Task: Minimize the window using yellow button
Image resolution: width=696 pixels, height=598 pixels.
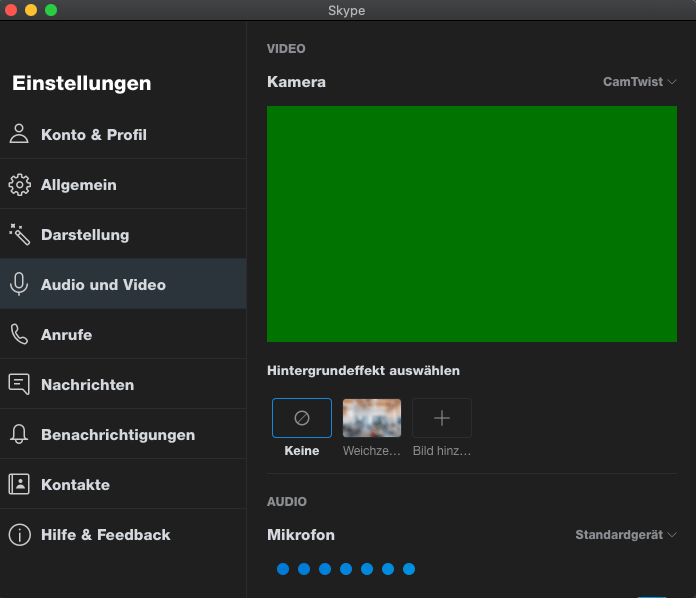Action: coord(31,10)
